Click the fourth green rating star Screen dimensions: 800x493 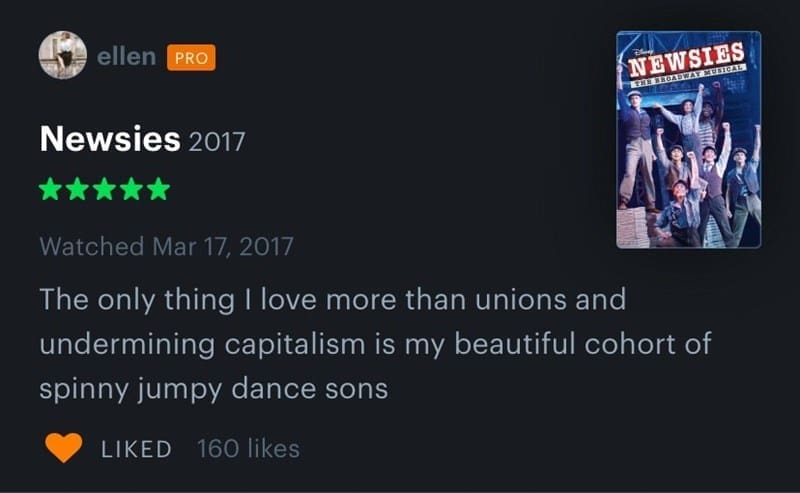click(132, 190)
